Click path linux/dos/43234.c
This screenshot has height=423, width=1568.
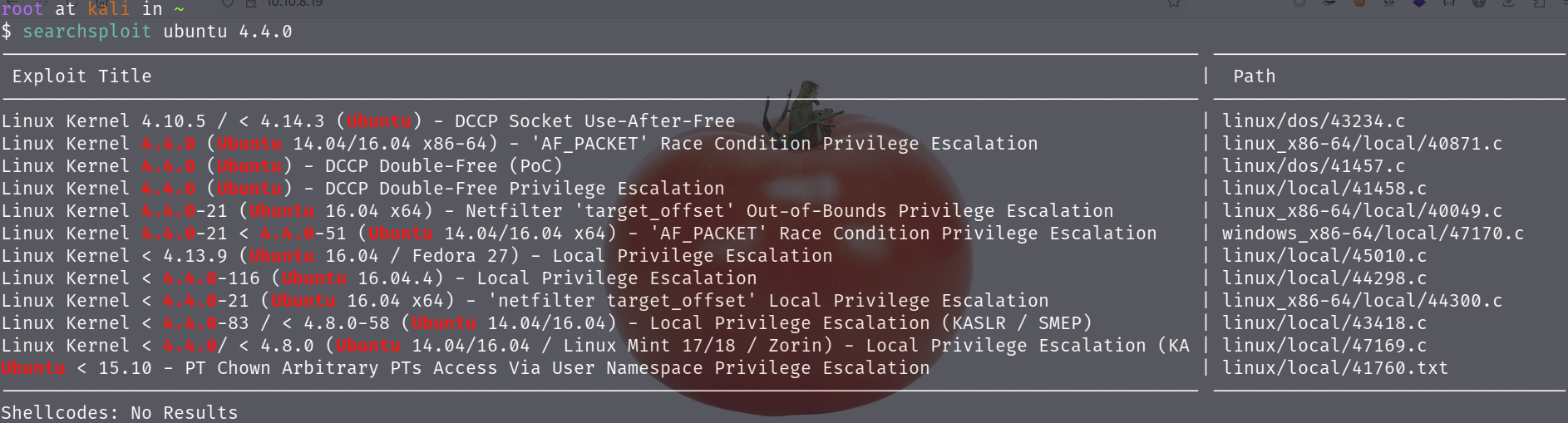point(1314,121)
